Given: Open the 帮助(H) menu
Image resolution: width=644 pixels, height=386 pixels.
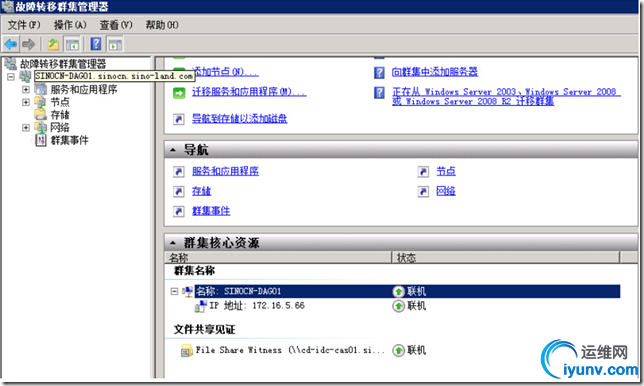Looking at the screenshot, I should (162, 25).
